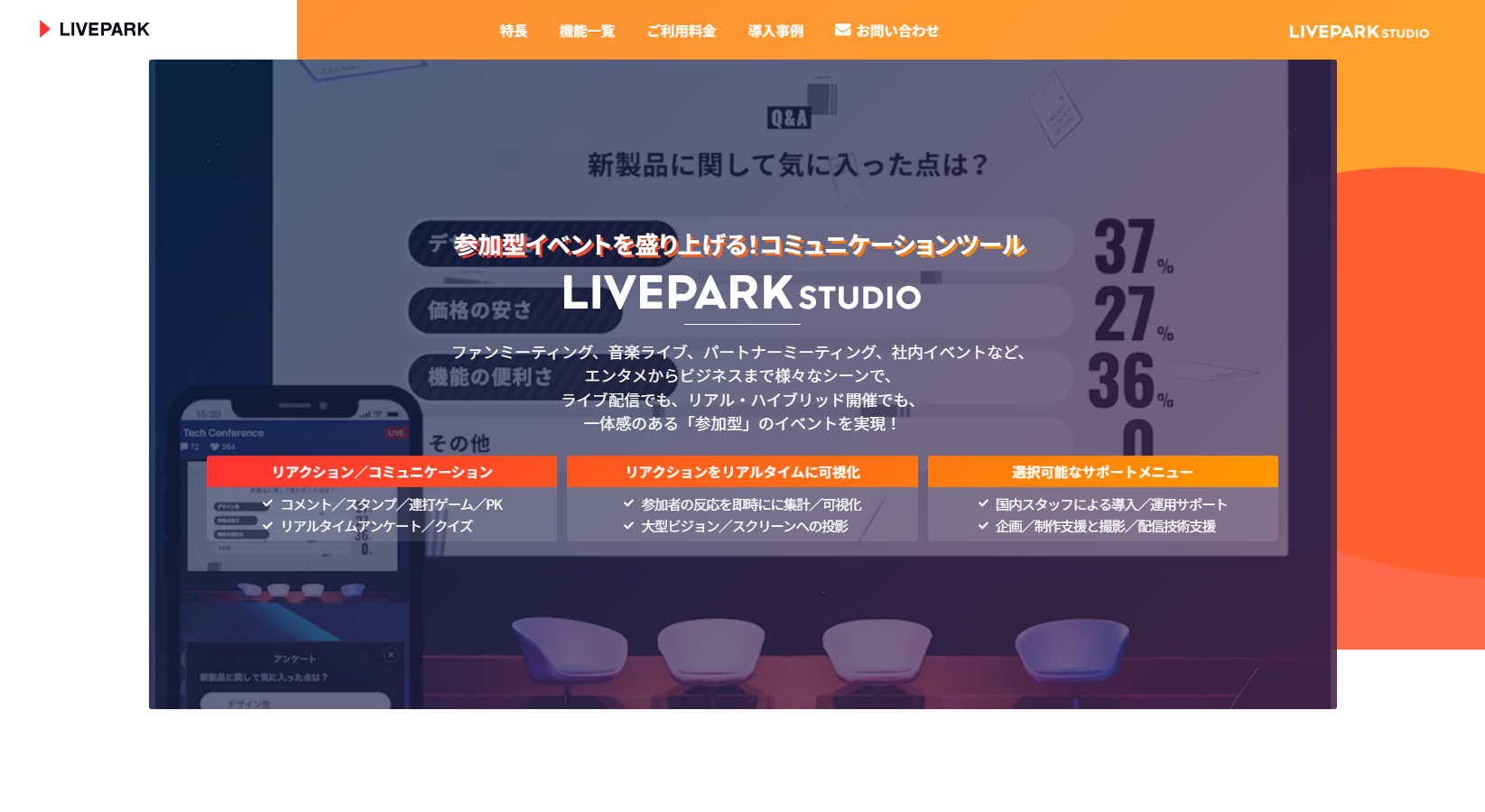Click the LIVEPARK logo at top left
This screenshot has height=812, width=1485.
95,29
